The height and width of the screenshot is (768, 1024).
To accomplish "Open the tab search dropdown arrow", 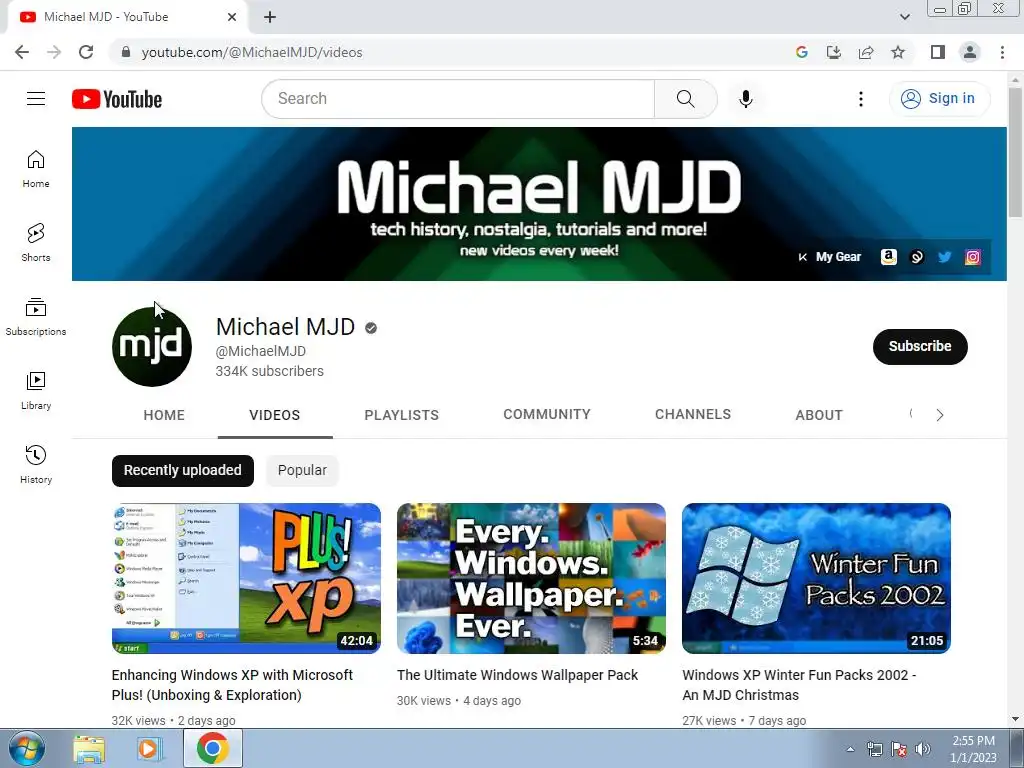I will (x=904, y=17).
